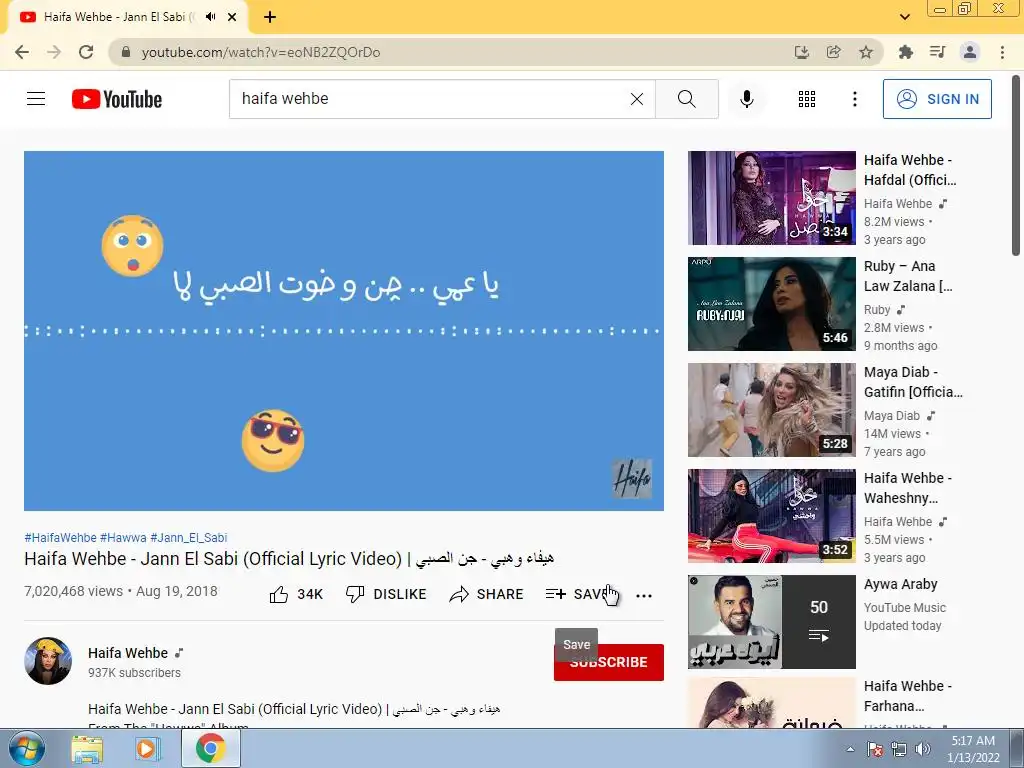Image resolution: width=1024 pixels, height=768 pixels.
Task: Open Windows Start menu
Action: click(x=27, y=749)
